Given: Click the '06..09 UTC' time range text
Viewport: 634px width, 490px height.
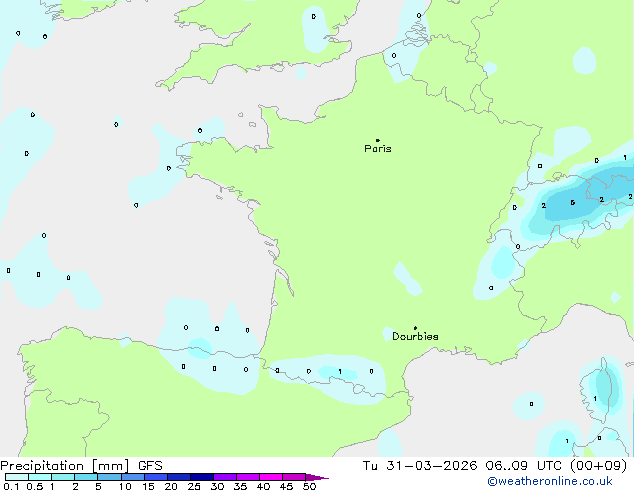Looking at the screenshot, I should [524, 466].
